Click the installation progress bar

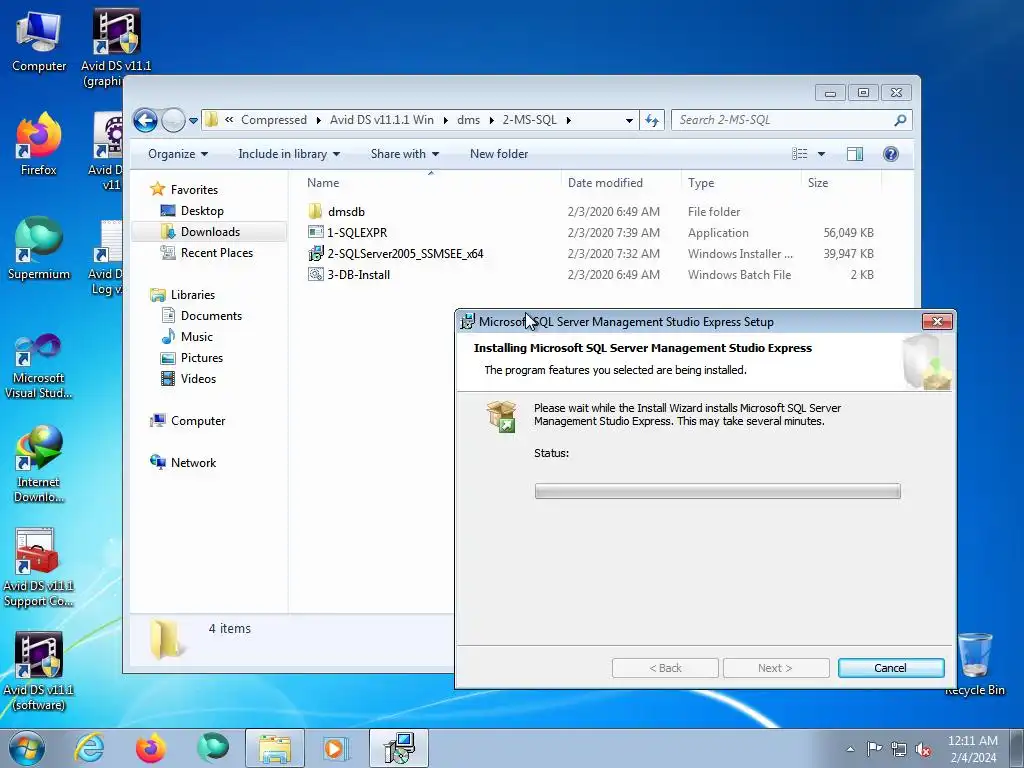(718, 491)
